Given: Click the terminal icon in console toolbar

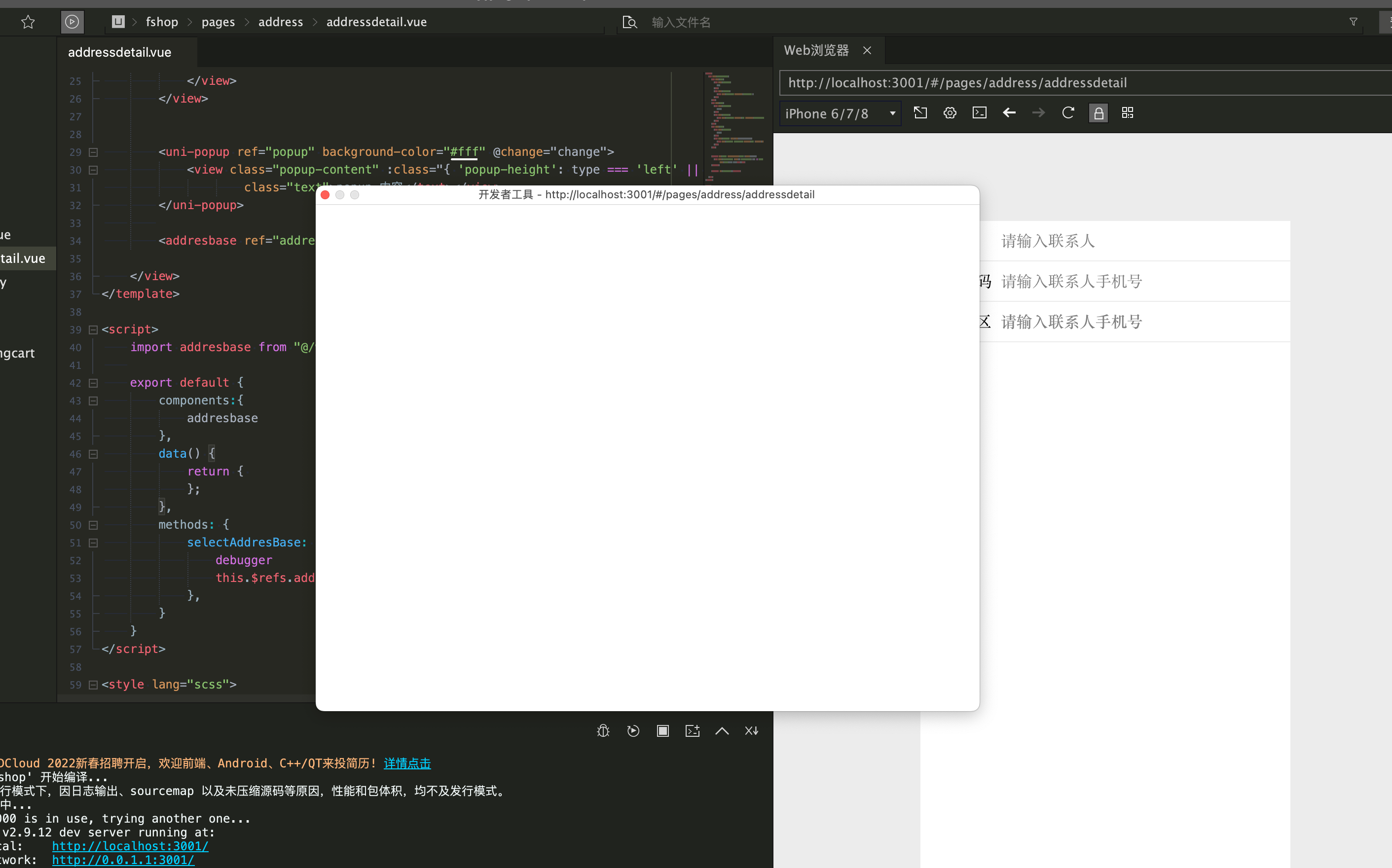Looking at the screenshot, I should point(692,731).
